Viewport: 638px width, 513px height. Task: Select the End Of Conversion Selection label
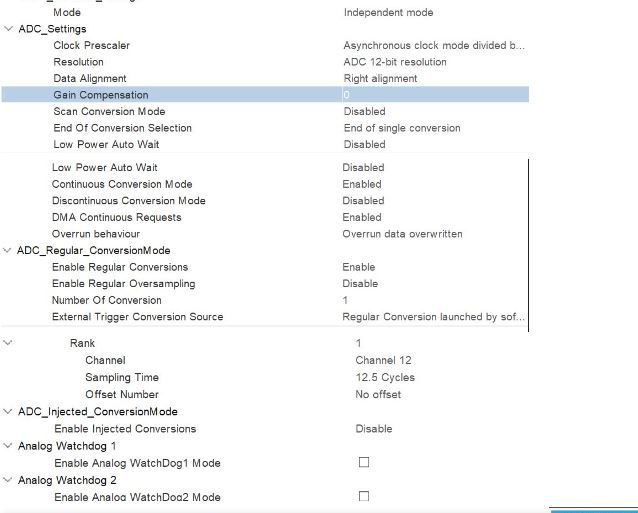(122, 128)
